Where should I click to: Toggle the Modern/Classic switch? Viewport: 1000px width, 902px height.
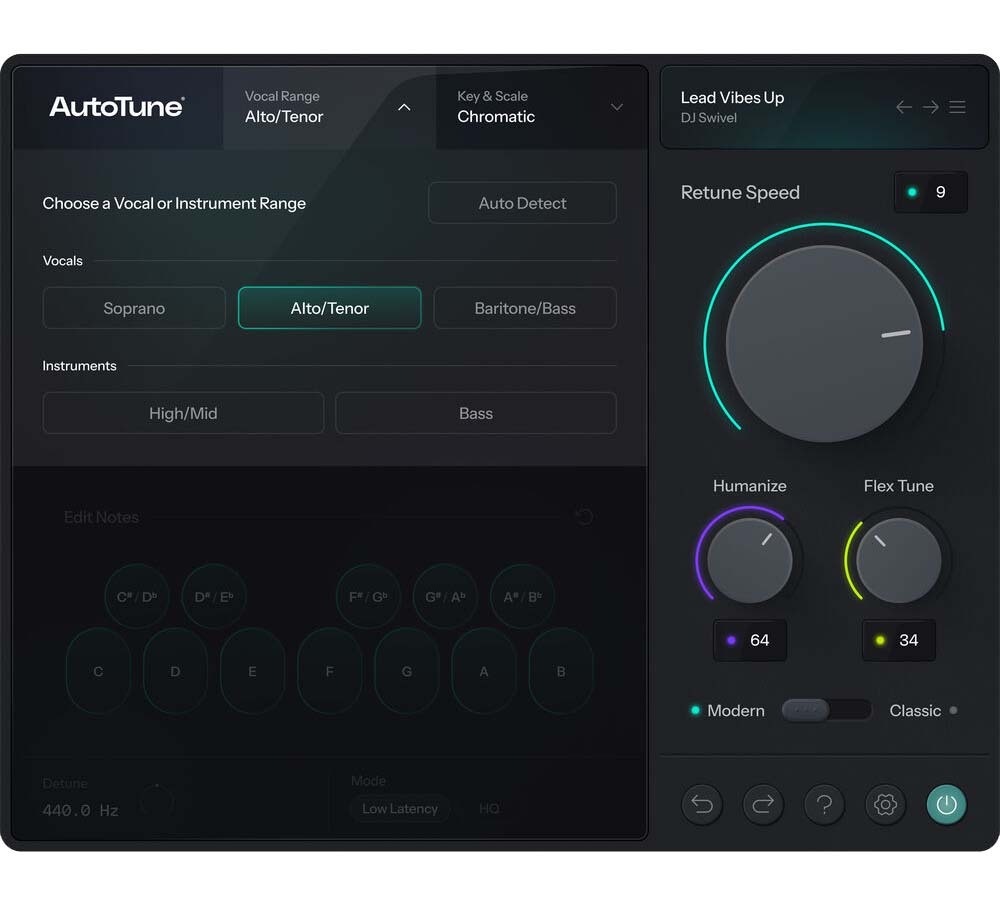pyautogui.click(x=827, y=710)
